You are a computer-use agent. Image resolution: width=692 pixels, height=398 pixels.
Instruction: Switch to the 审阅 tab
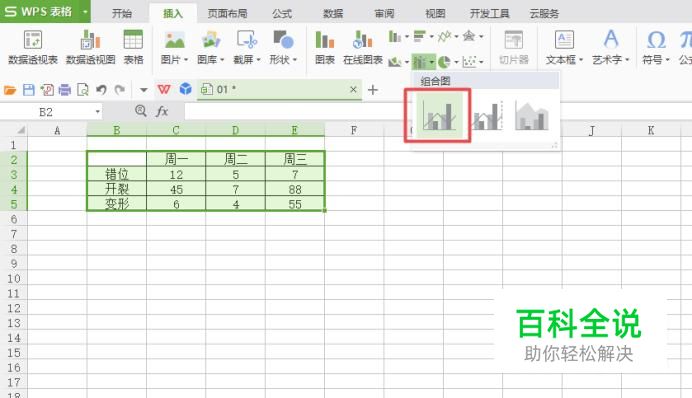click(x=384, y=14)
